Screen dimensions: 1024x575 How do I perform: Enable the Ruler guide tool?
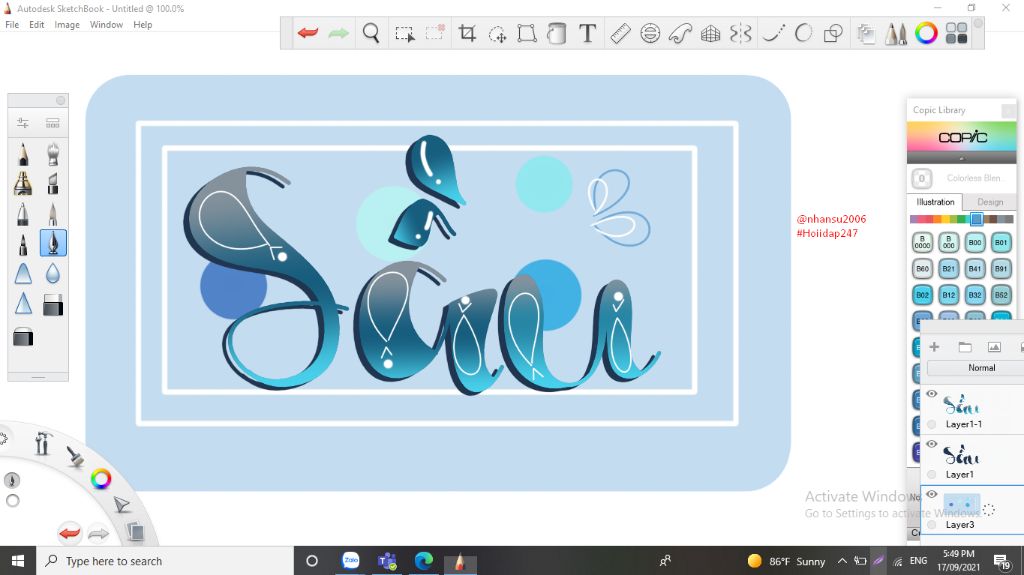click(x=620, y=33)
